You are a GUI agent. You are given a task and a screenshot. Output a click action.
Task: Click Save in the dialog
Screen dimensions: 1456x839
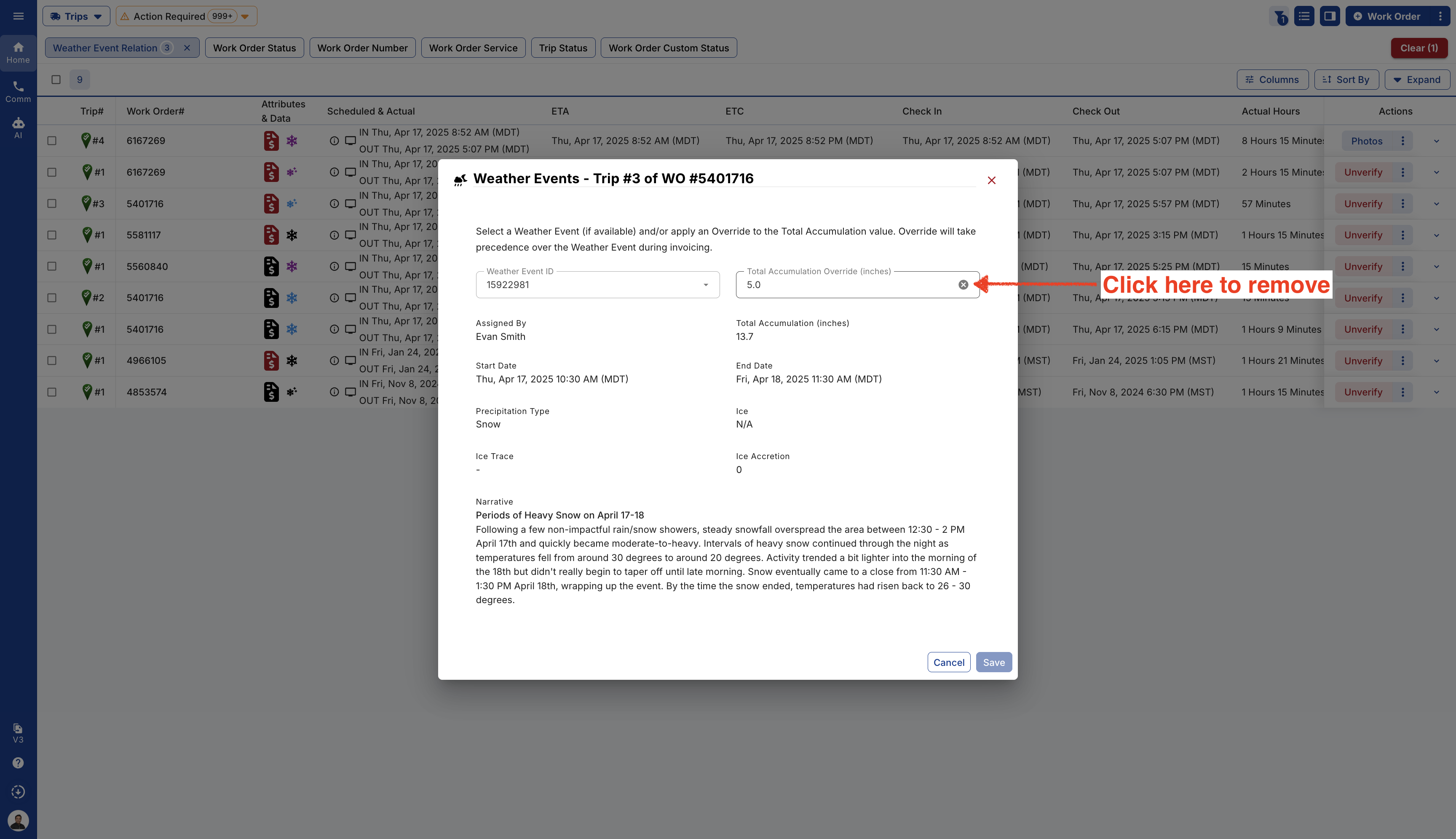pos(994,662)
